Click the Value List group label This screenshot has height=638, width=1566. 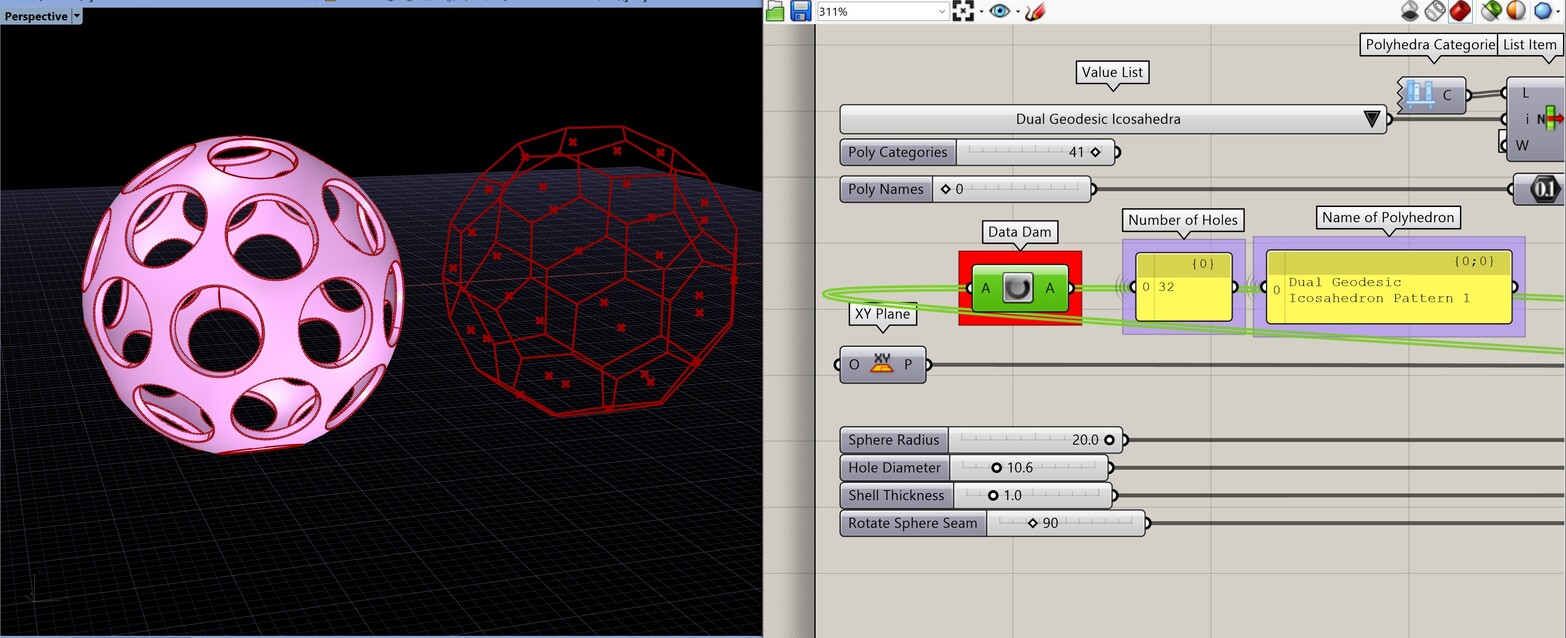pos(1112,72)
